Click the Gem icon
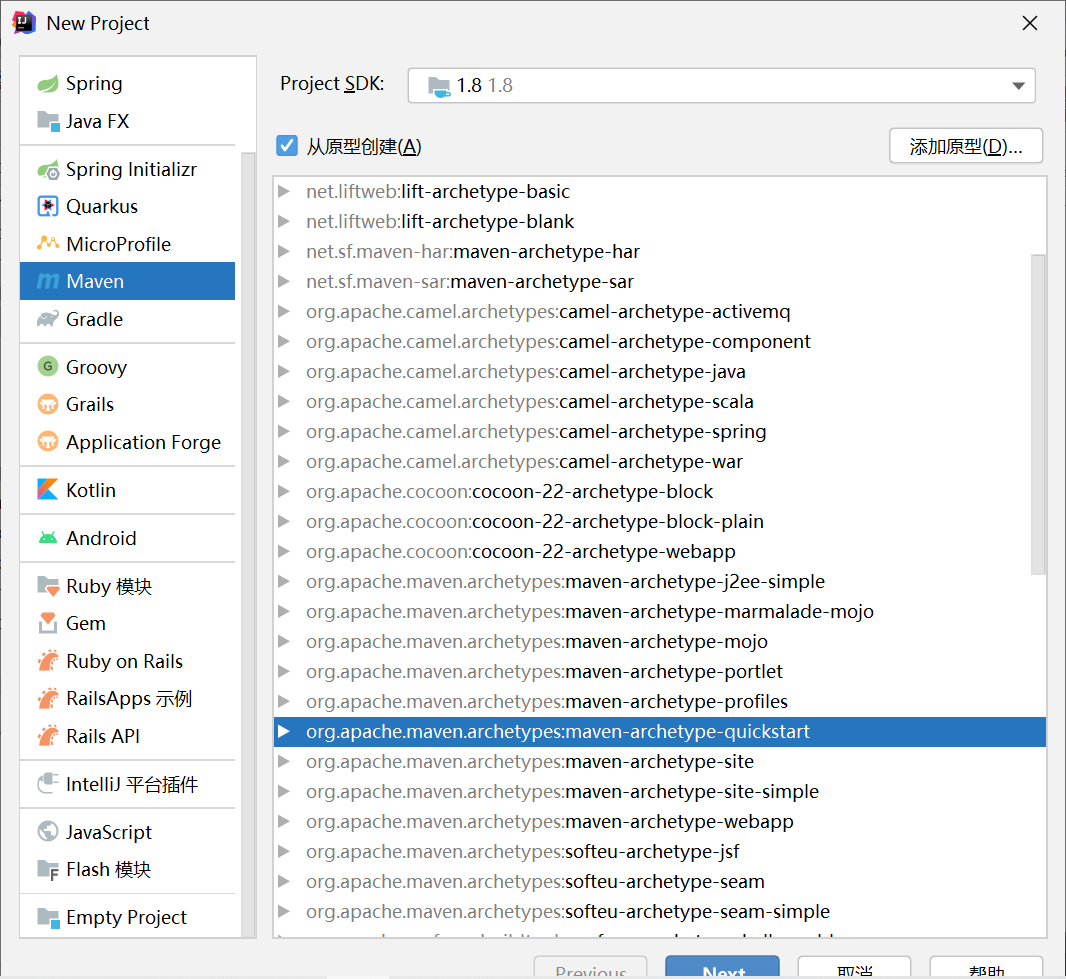1066x979 pixels. pyautogui.click(x=48, y=623)
